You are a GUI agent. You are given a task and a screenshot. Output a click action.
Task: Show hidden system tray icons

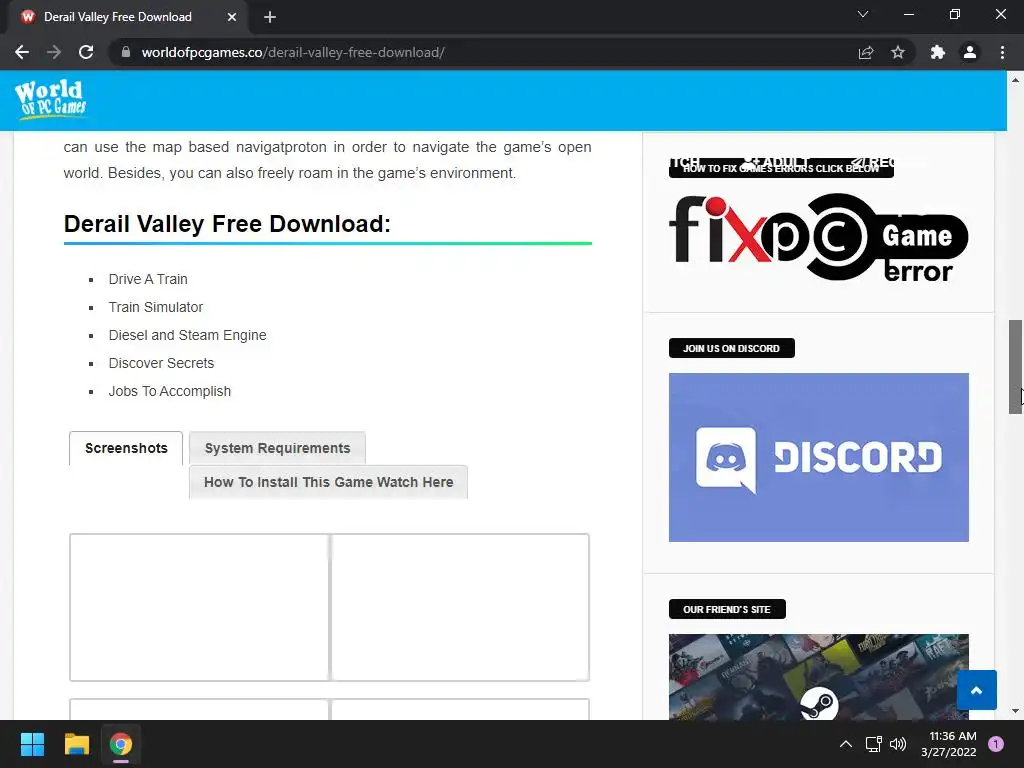pos(846,744)
